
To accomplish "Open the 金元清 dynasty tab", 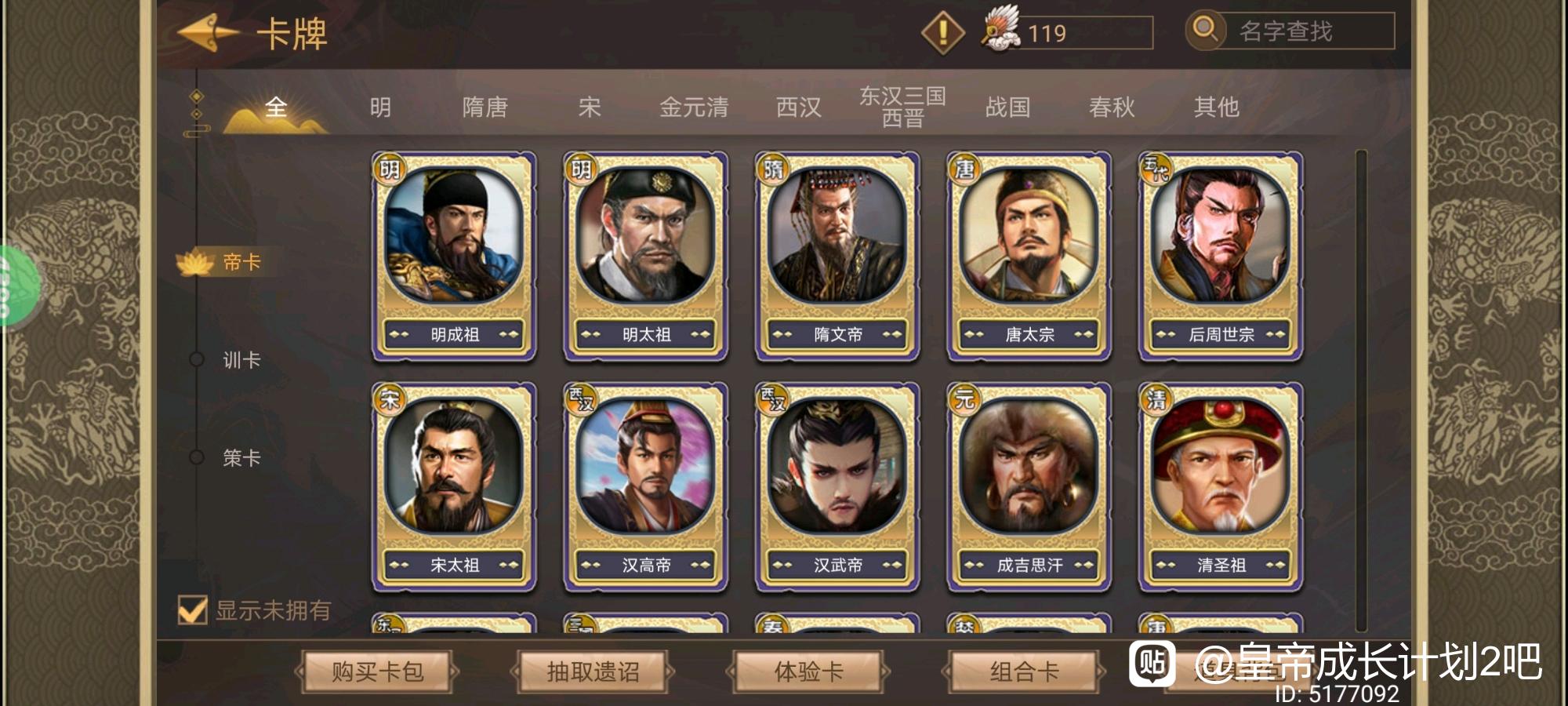I will click(694, 107).
